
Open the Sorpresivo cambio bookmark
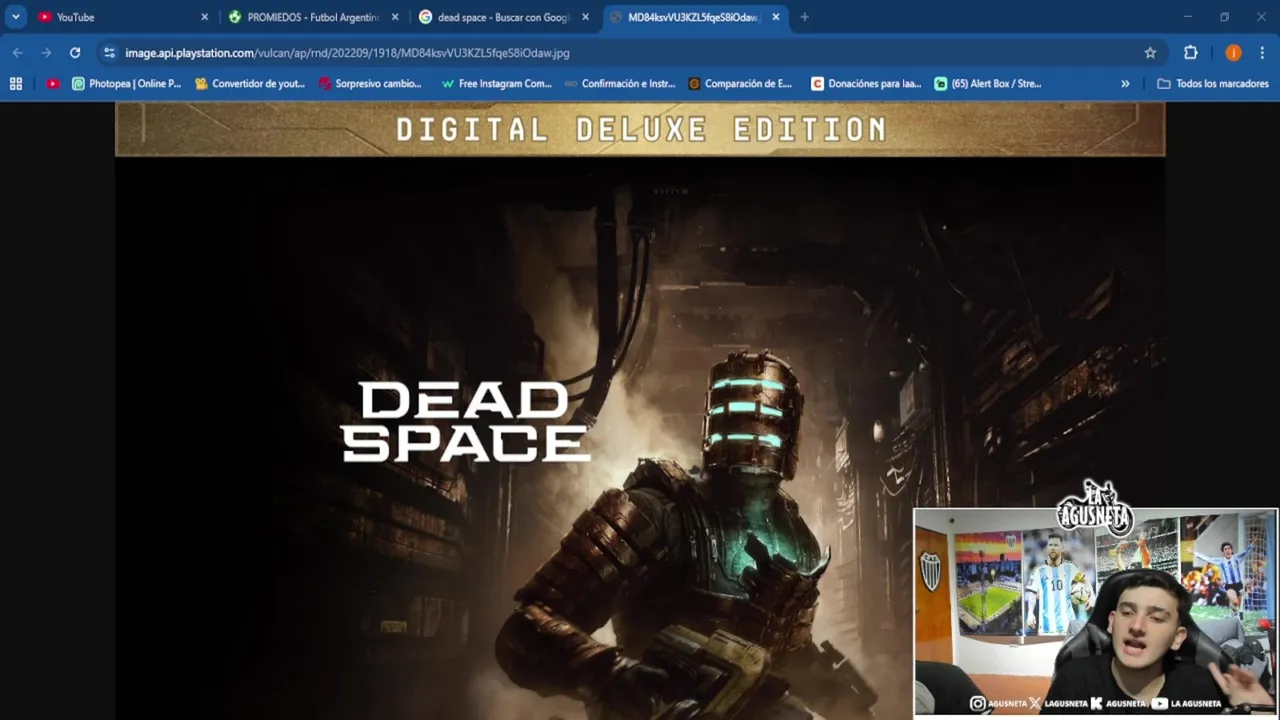coord(370,84)
